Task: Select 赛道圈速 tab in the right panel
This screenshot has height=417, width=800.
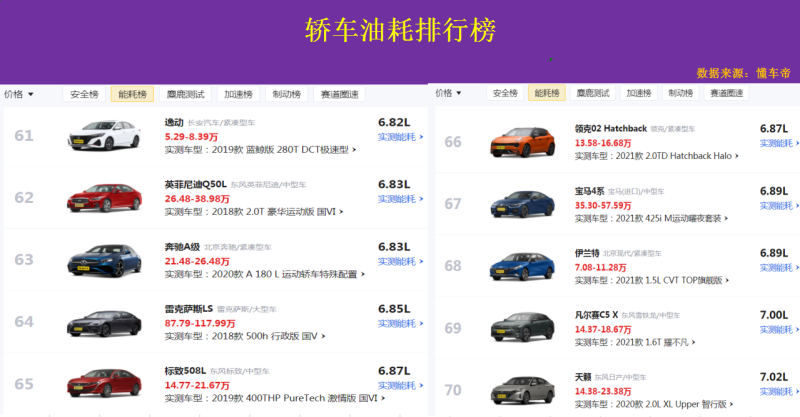Action: click(727, 93)
